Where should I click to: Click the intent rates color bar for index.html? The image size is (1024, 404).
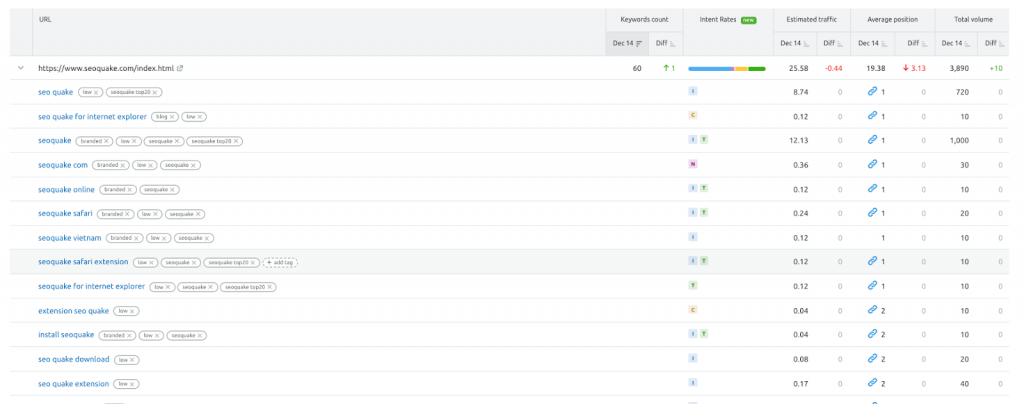coord(727,68)
